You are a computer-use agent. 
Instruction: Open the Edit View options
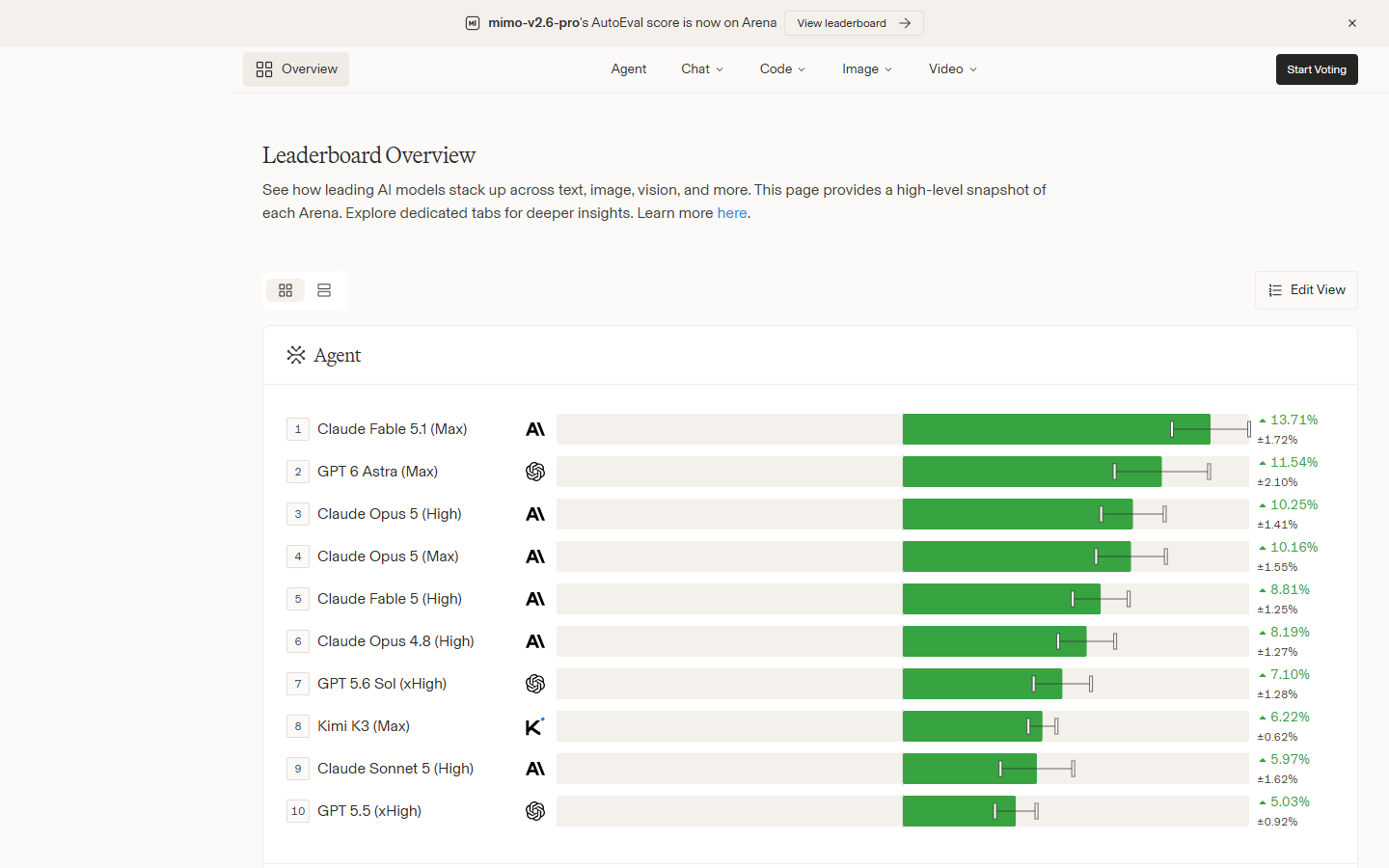[x=1306, y=290]
